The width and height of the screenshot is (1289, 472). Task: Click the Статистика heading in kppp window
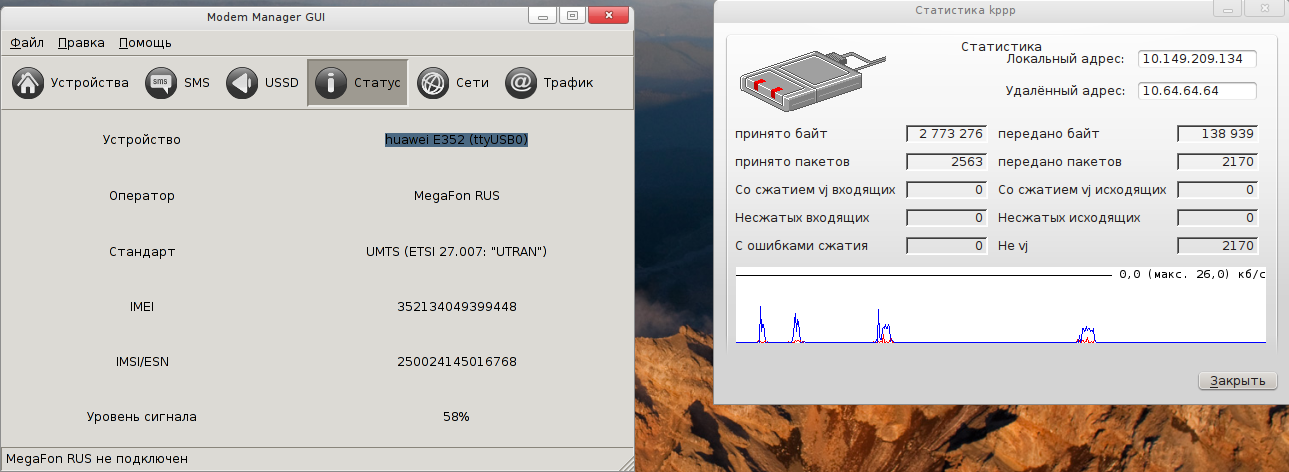[x=1001, y=46]
